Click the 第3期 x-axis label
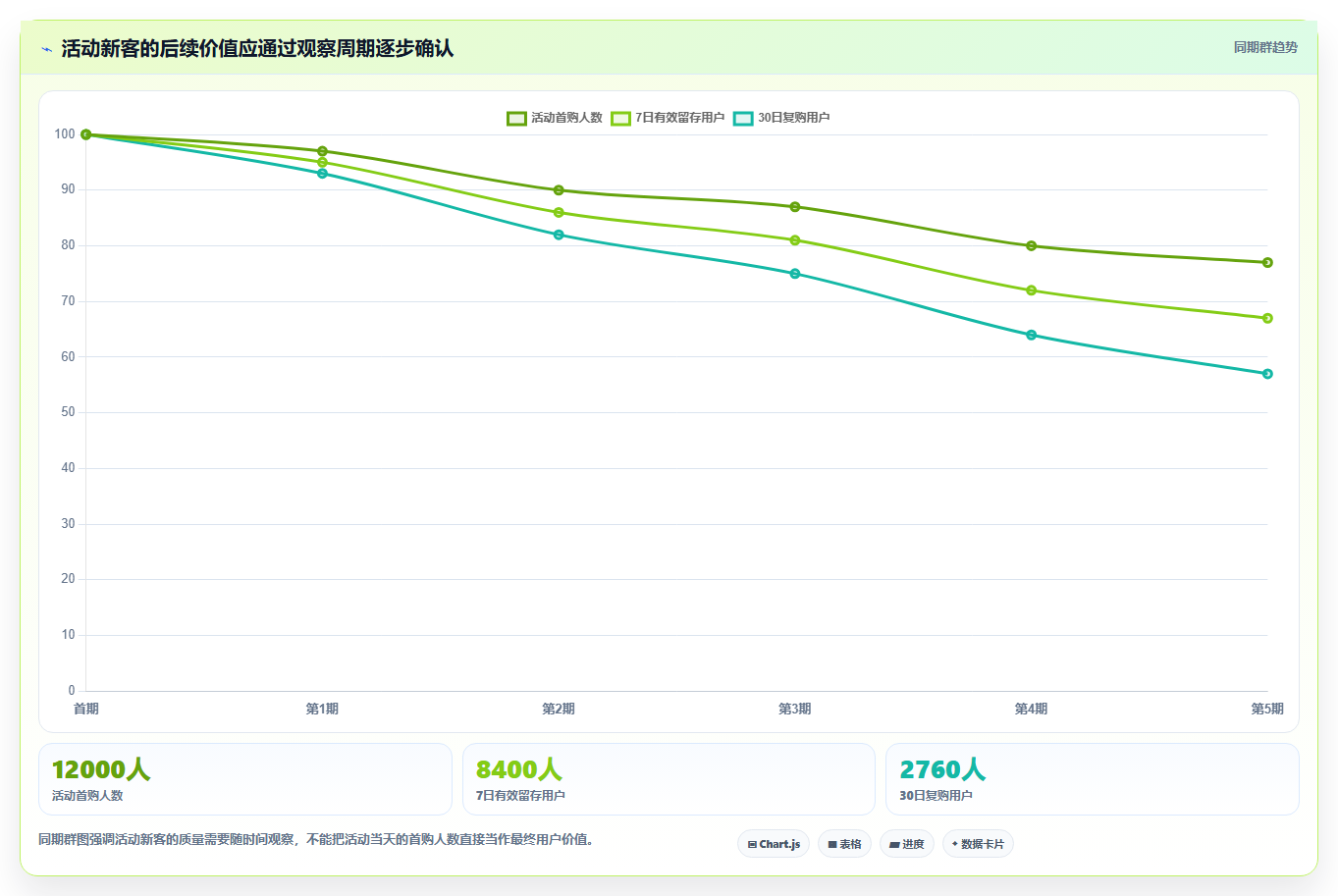Screen dimensions: 1338x896 (x=795, y=709)
